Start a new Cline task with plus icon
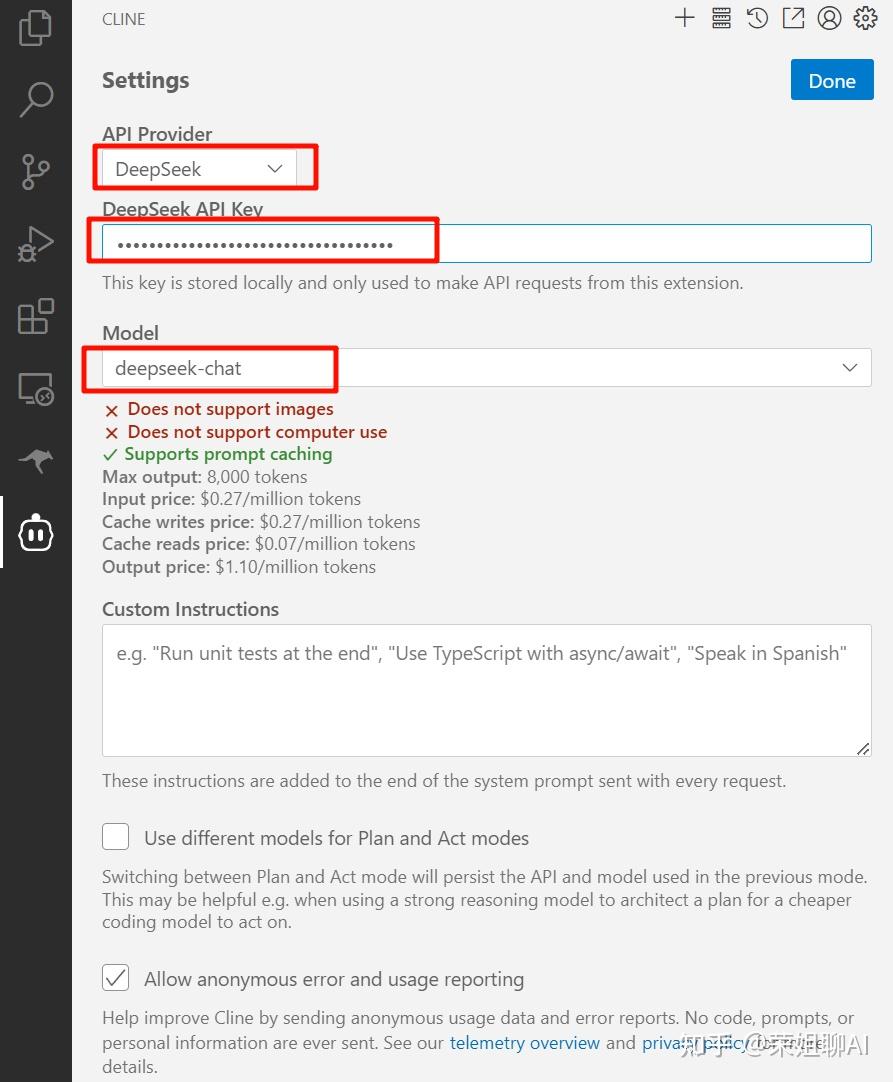This screenshot has width=893, height=1082. [x=684, y=18]
